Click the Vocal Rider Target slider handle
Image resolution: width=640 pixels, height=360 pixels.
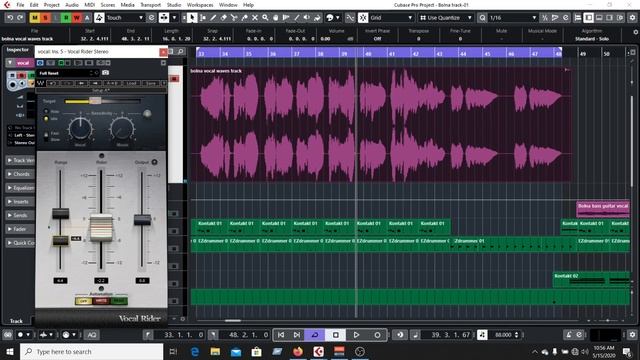point(95,101)
